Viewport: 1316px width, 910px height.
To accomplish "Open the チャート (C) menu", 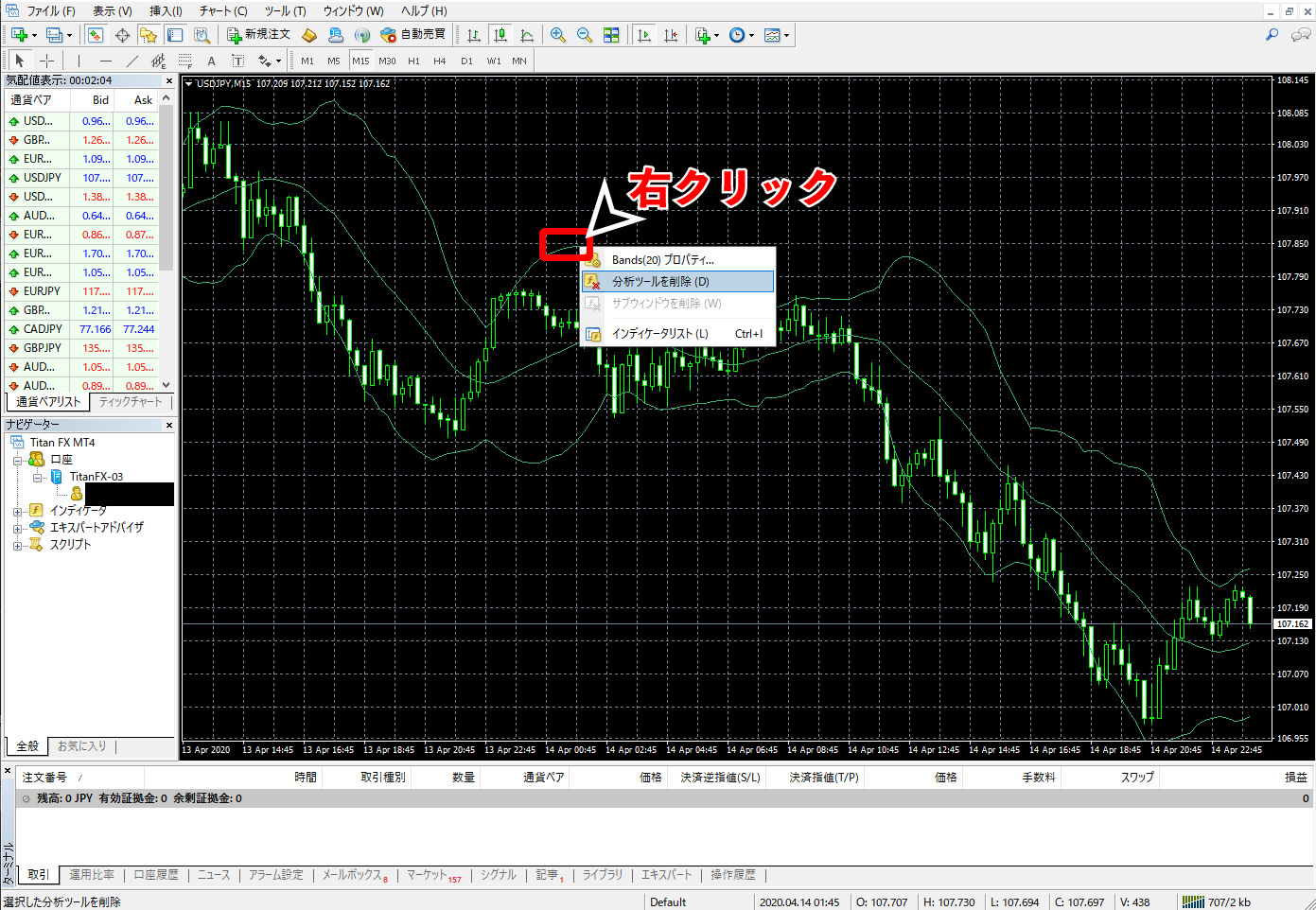I will (223, 10).
